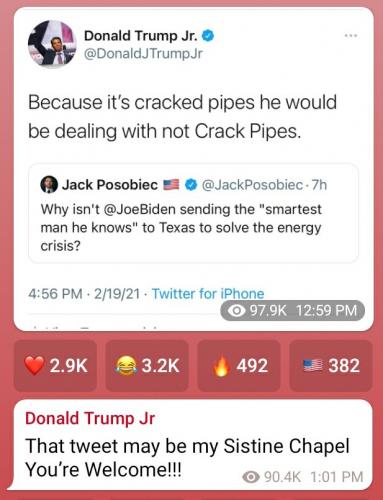This screenshot has width=383, height=500.
Task: Open the quoted Jack Posobiec tweet text
Action: (x=181, y=227)
